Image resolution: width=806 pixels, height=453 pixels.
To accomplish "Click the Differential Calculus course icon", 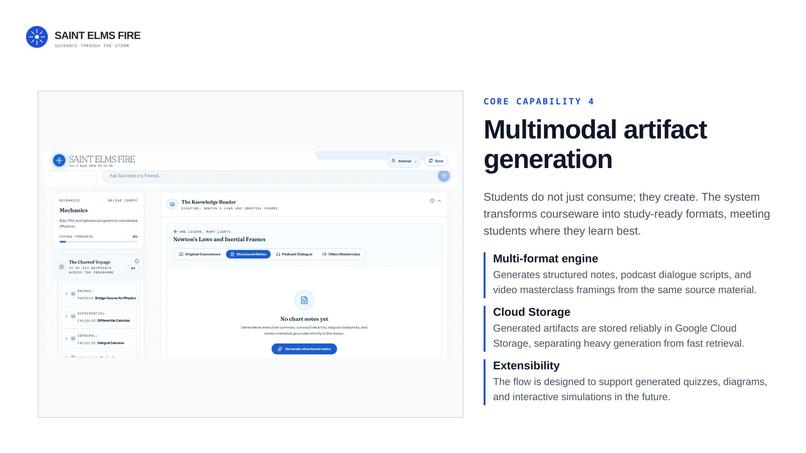I will tap(73, 317).
